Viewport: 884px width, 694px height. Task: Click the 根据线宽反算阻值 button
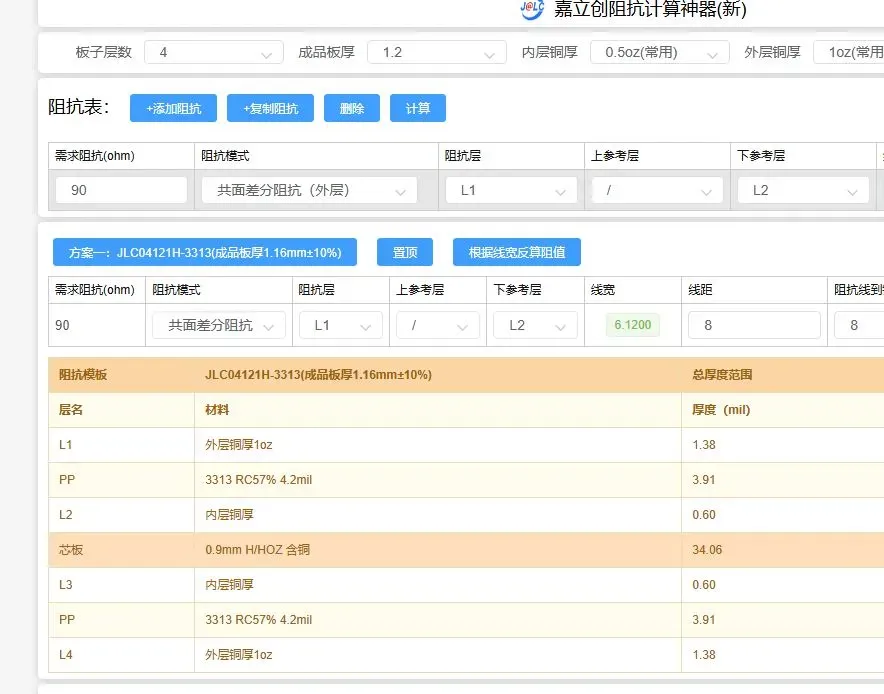click(x=516, y=252)
